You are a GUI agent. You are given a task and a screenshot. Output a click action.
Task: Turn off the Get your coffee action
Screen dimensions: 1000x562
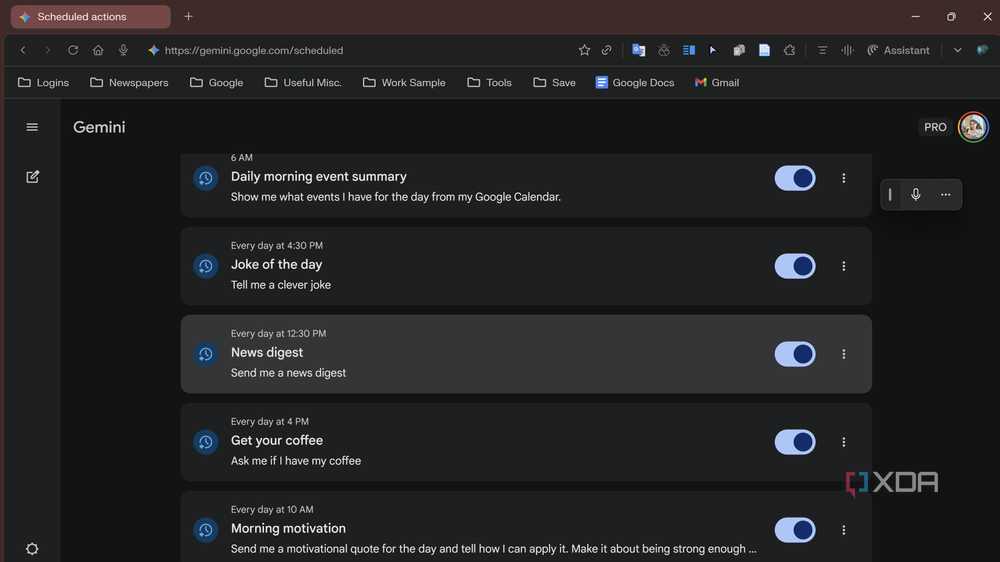[x=795, y=442]
